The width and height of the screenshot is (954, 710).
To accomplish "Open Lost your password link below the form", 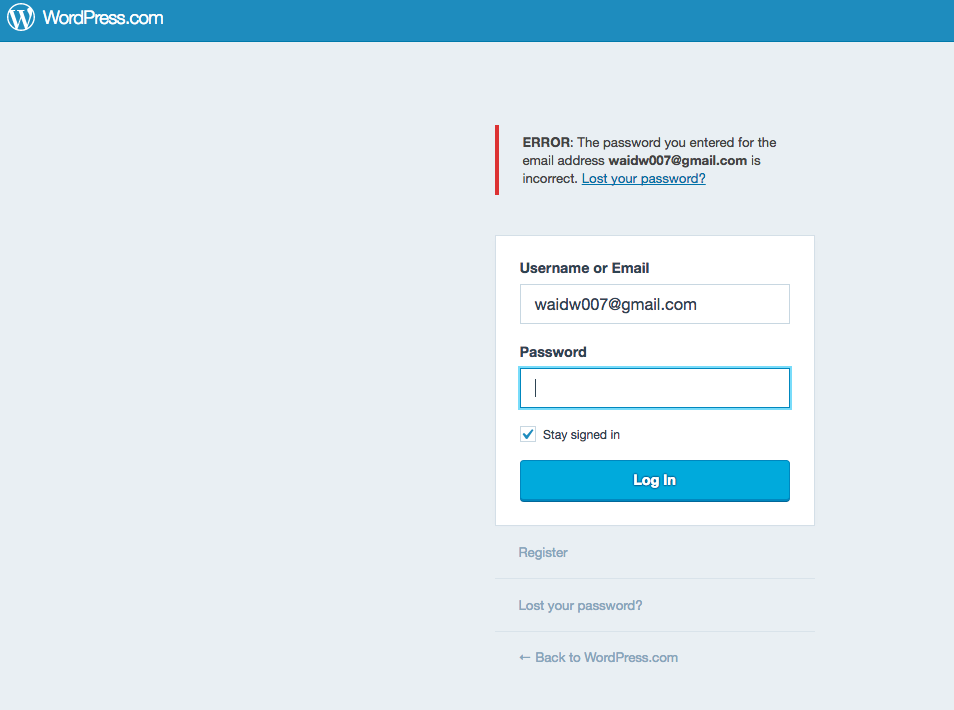I will (580, 605).
